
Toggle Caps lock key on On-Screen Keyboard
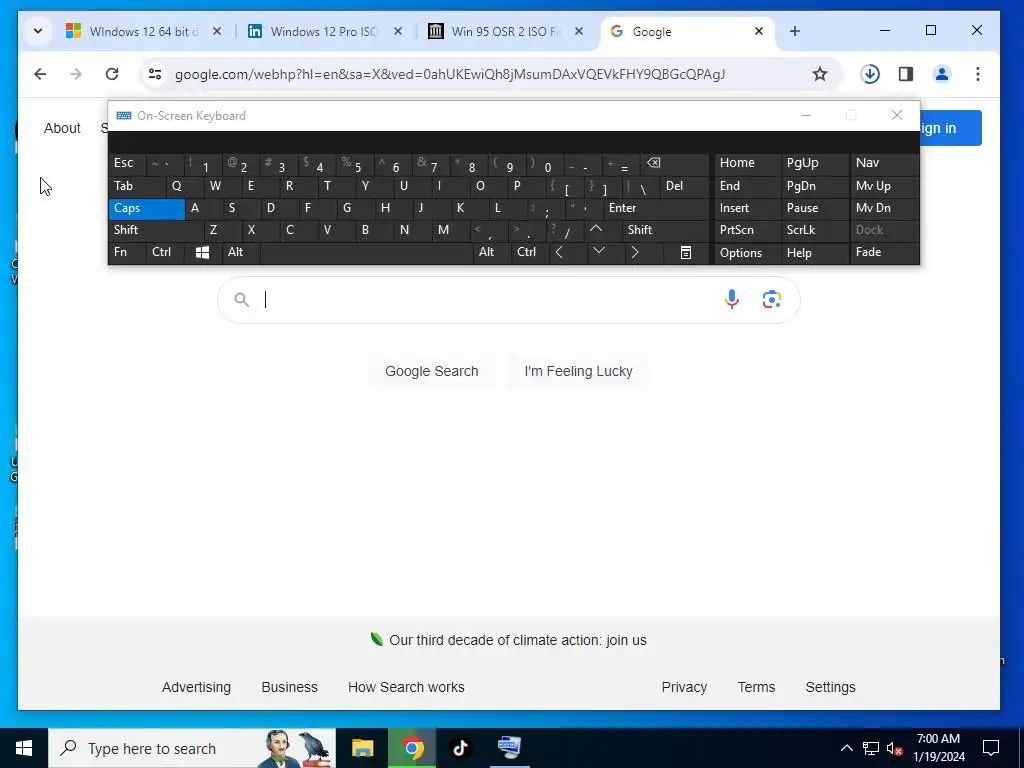pos(146,208)
